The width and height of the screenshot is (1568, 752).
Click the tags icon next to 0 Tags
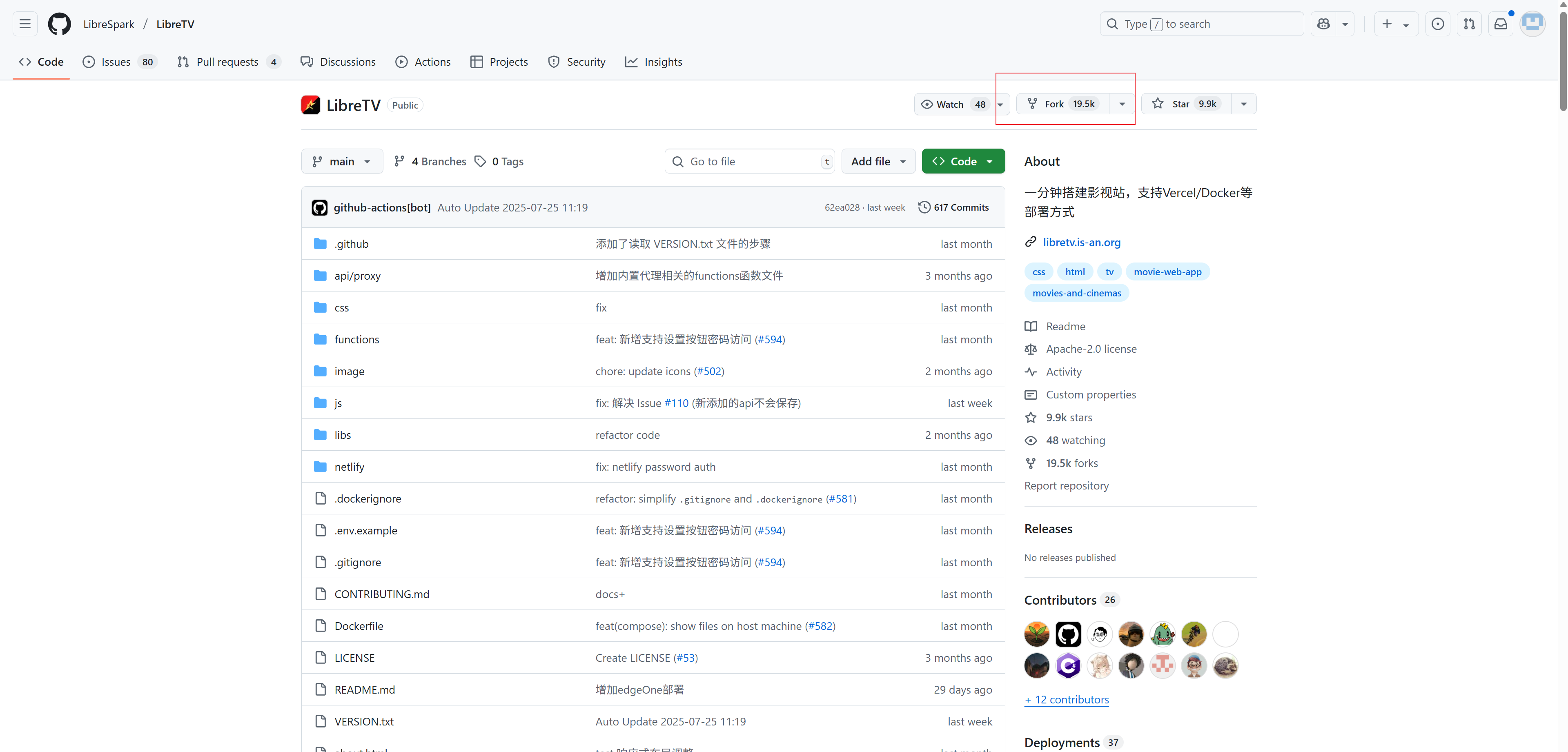pyautogui.click(x=480, y=161)
